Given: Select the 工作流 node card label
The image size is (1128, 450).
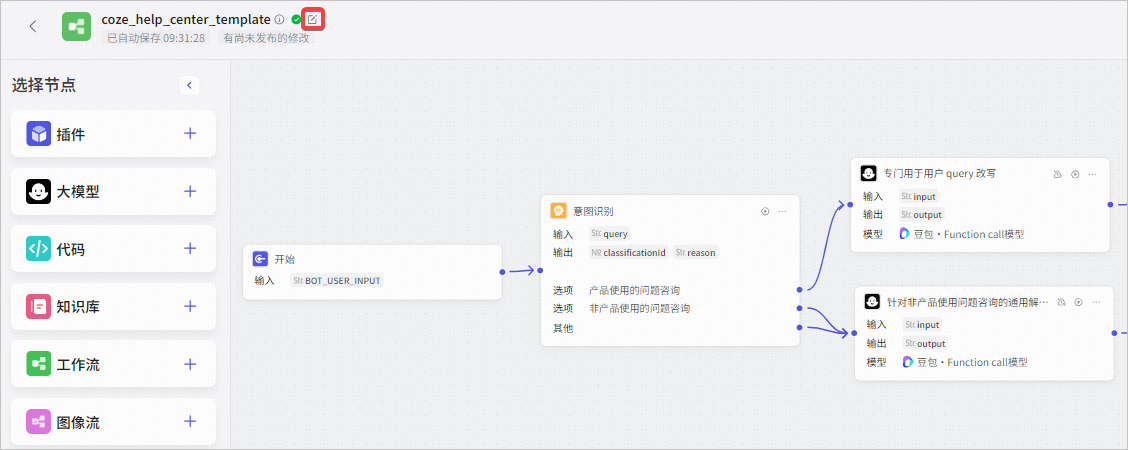Looking at the screenshot, I should click(78, 364).
